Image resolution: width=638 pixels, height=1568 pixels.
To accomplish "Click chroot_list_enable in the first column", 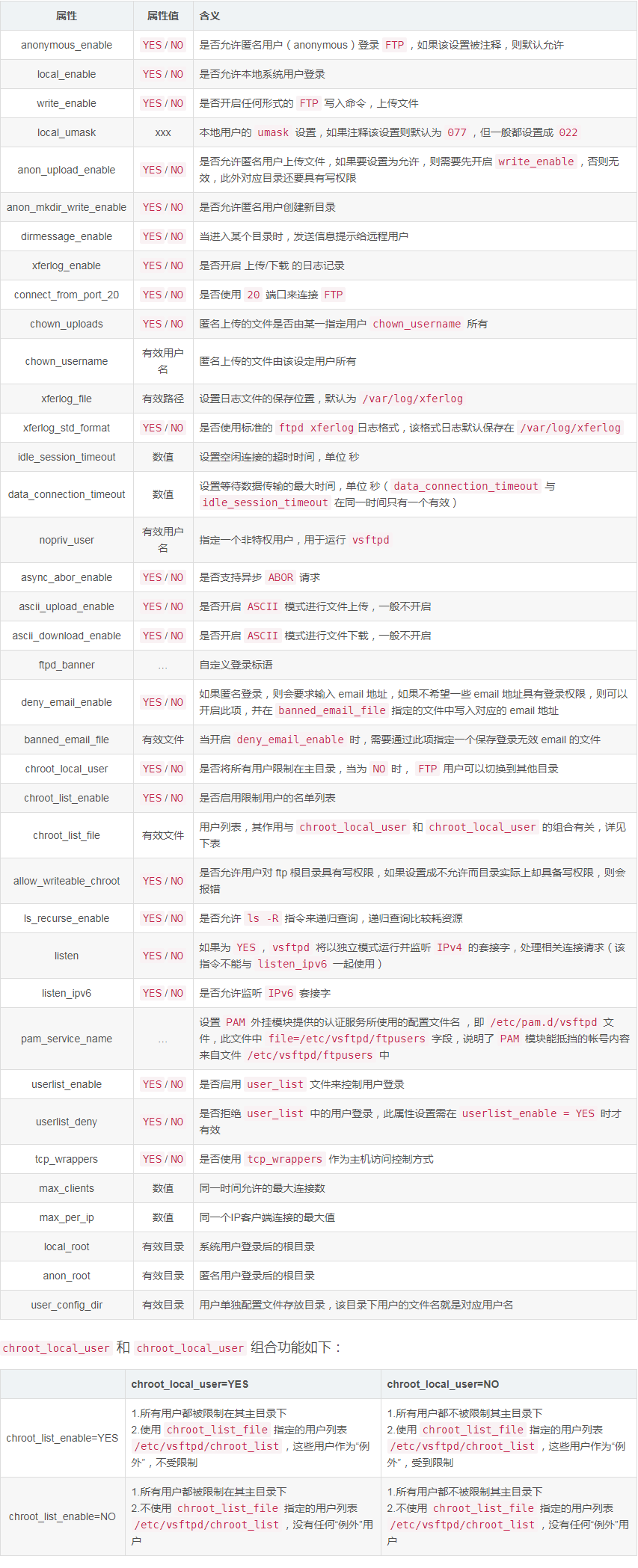I will click(x=67, y=798).
